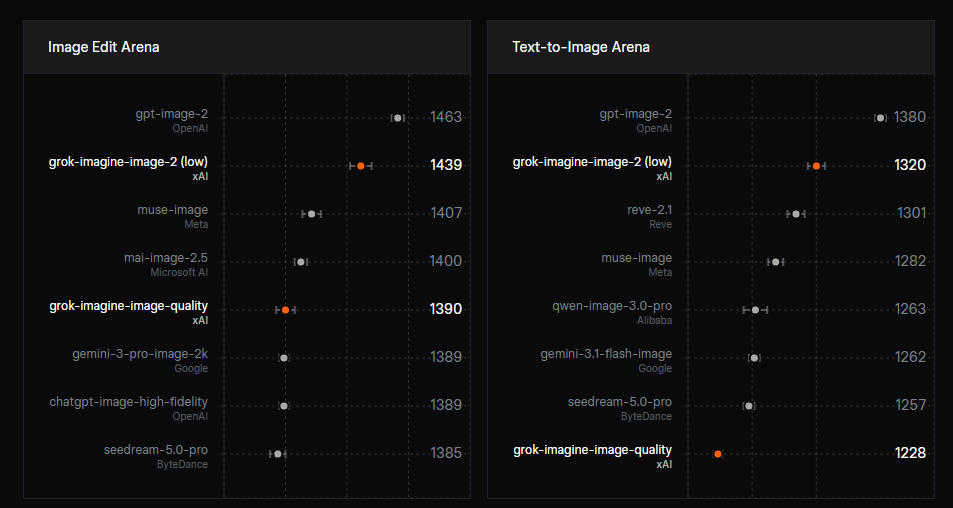Click the Microsoft AI vendor label
The width and height of the screenshot is (953, 508).
click(x=179, y=272)
